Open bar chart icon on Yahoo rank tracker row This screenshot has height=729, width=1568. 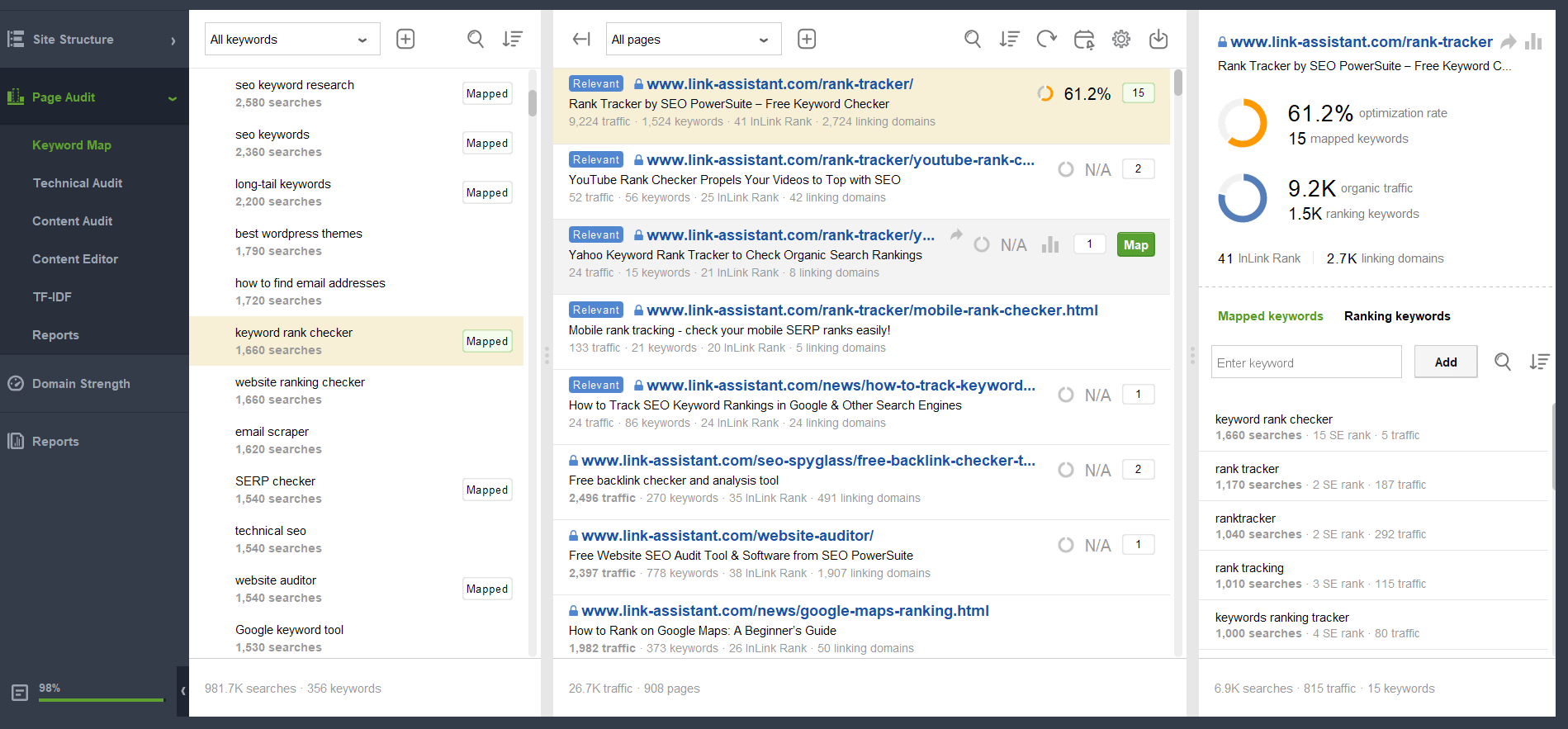click(1050, 244)
